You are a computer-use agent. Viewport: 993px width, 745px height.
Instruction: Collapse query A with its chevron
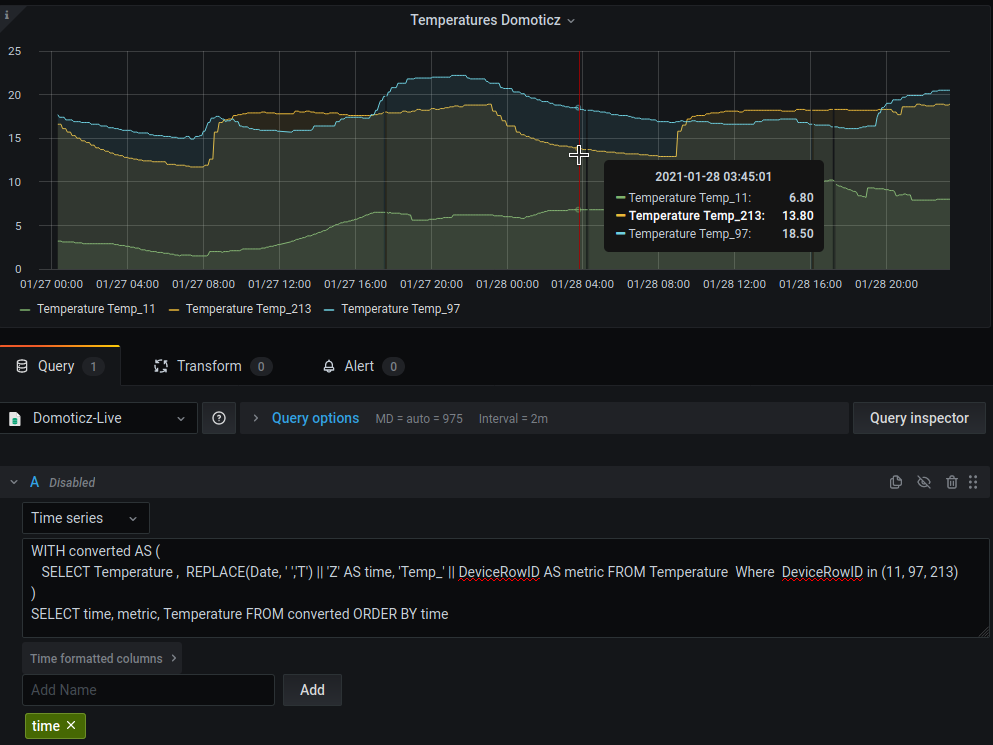click(x=14, y=482)
